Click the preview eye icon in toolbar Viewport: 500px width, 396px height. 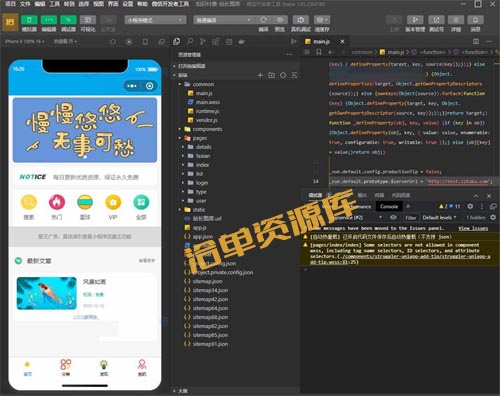[x=280, y=20]
